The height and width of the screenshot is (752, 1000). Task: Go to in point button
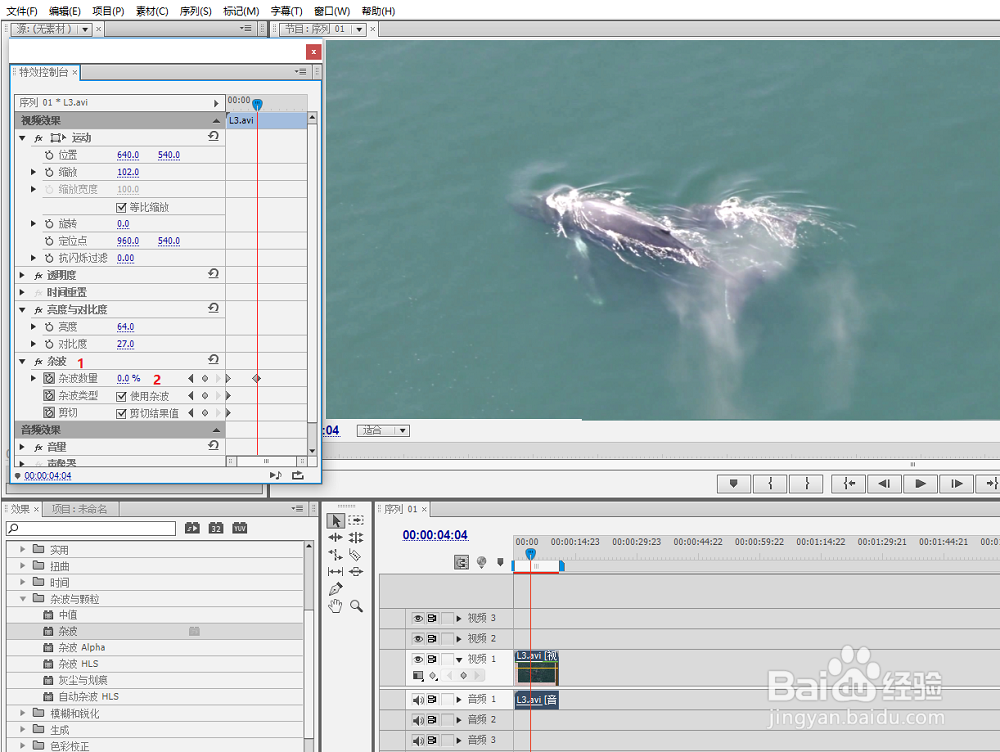848,484
